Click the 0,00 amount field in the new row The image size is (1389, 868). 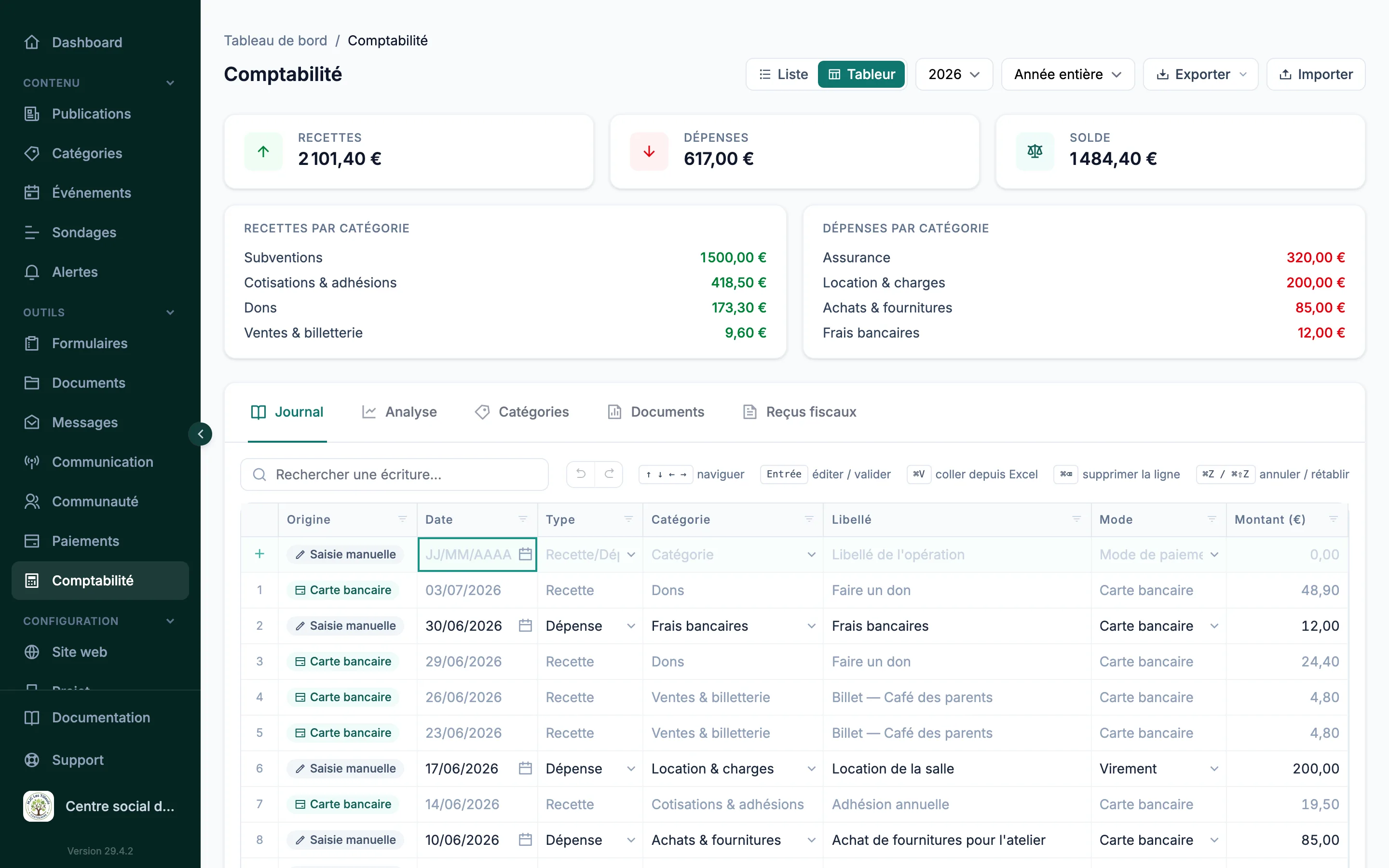(x=1287, y=555)
